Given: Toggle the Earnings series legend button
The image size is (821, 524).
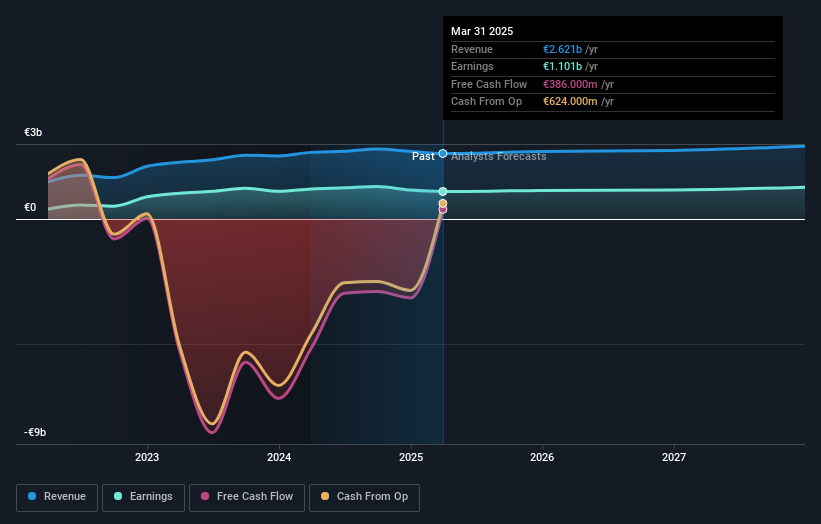Looking at the screenshot, I should click(x=143, y=497).
